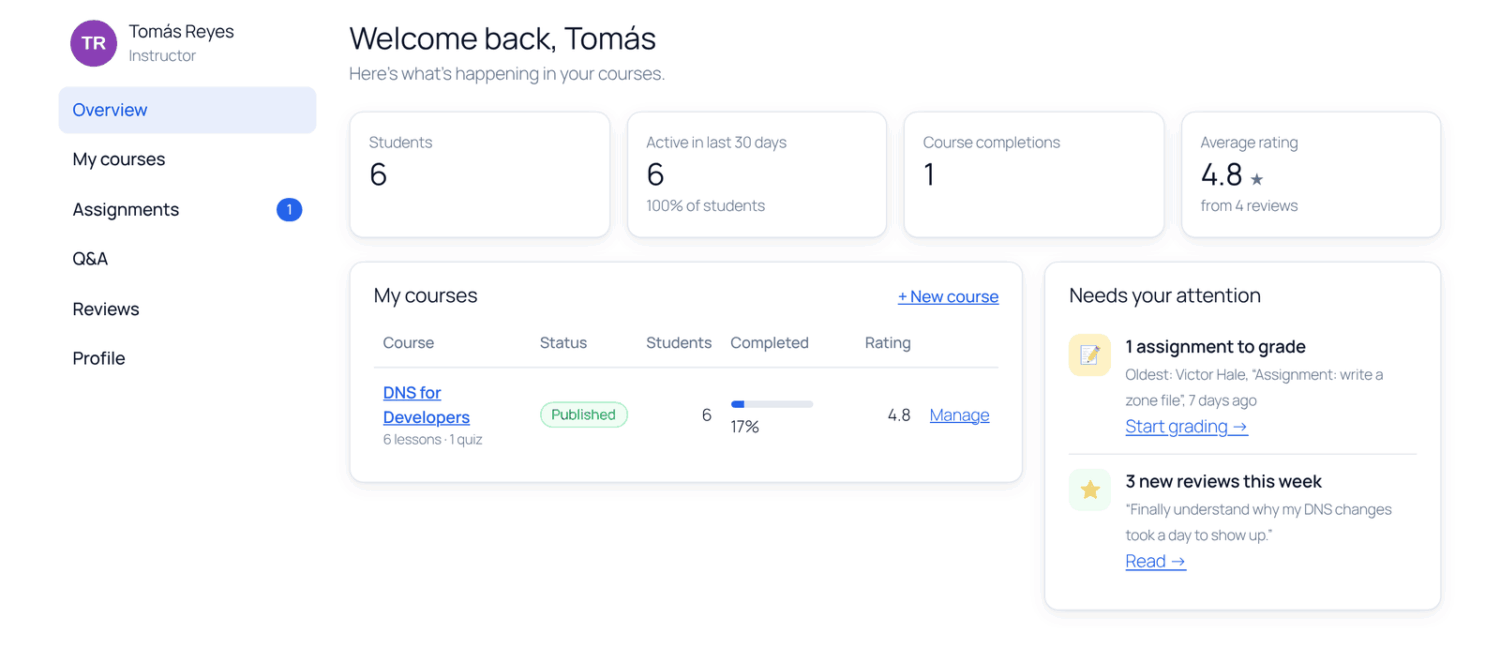The height and width of the screenshot is (648, 1500).
Task: Click the Students column header
Action: tap(679, 342)
